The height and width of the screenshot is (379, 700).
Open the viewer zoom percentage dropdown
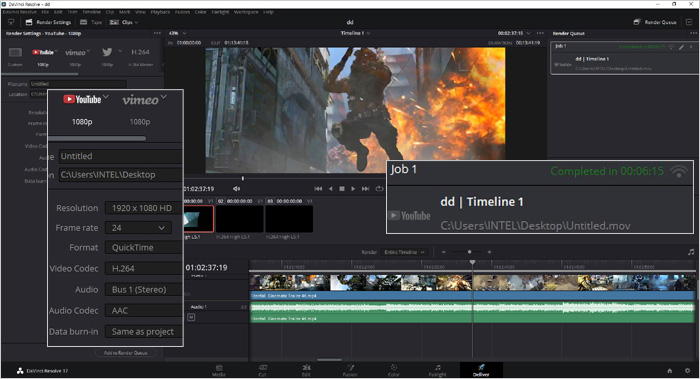177,33
